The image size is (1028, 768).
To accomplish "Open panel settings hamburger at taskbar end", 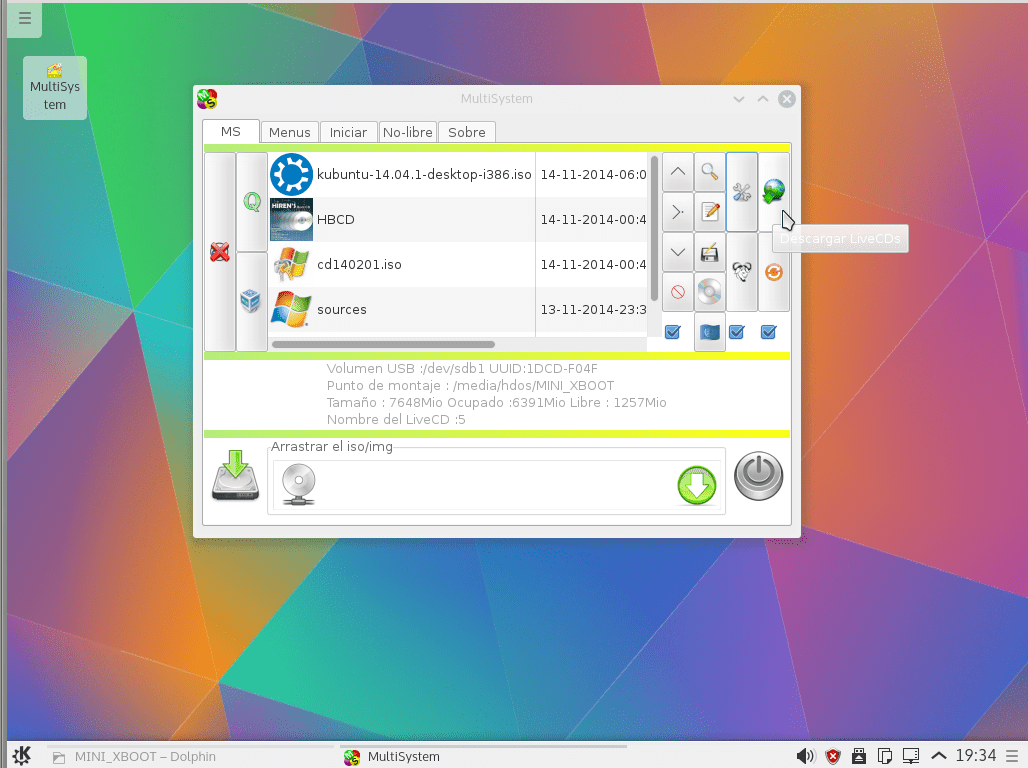I will (x=1013, y=756).
